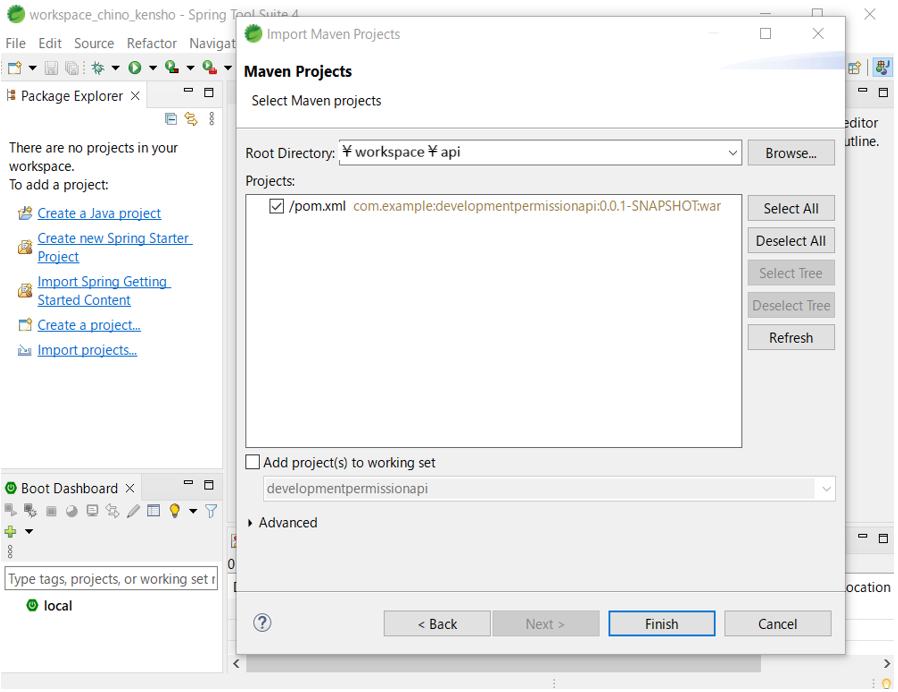Click the green plus icon in Boot Dashboard

tap(11, 531)
